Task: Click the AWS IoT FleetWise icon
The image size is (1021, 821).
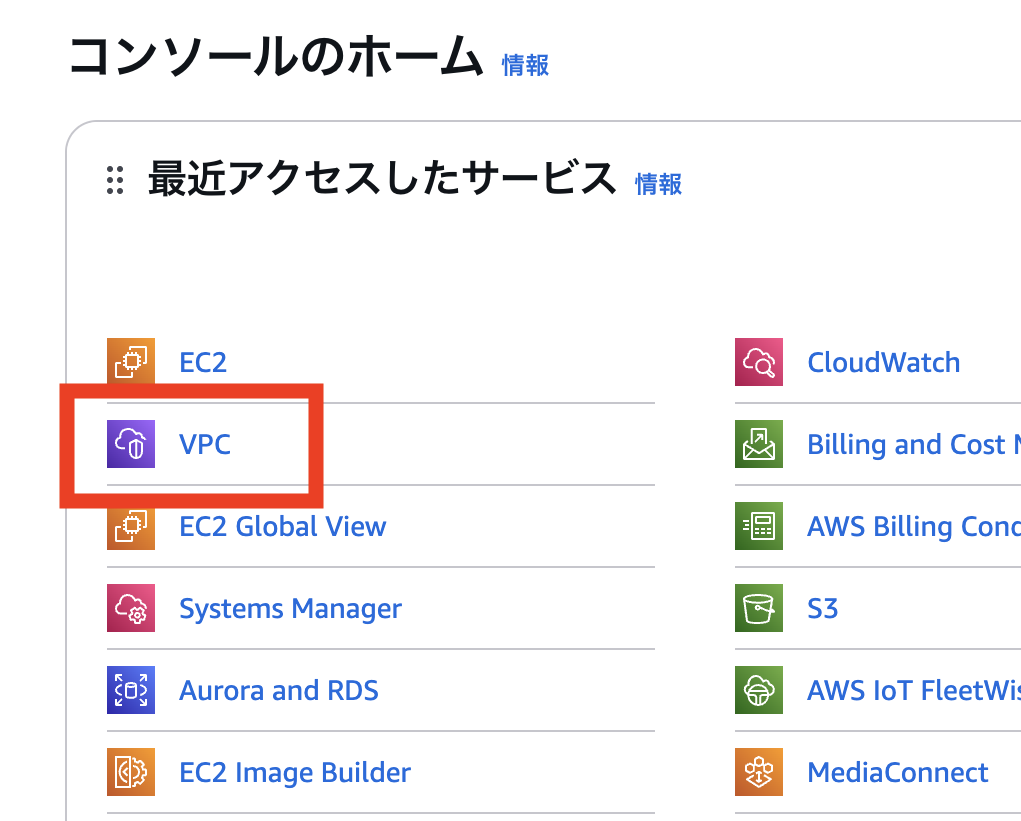Action: tap(758, 690)
